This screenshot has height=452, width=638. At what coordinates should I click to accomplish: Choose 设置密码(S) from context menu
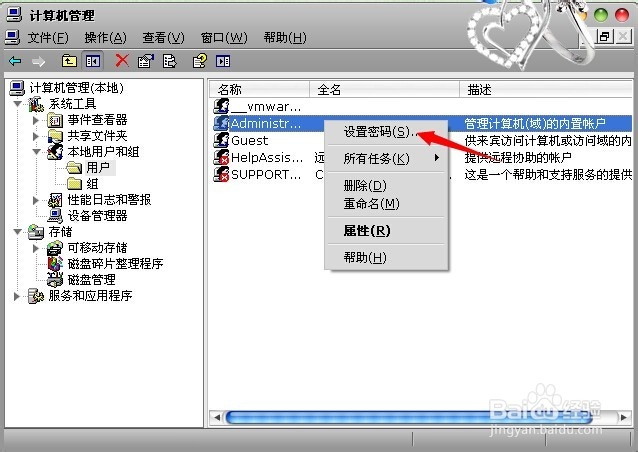click(x=387, y=132)
